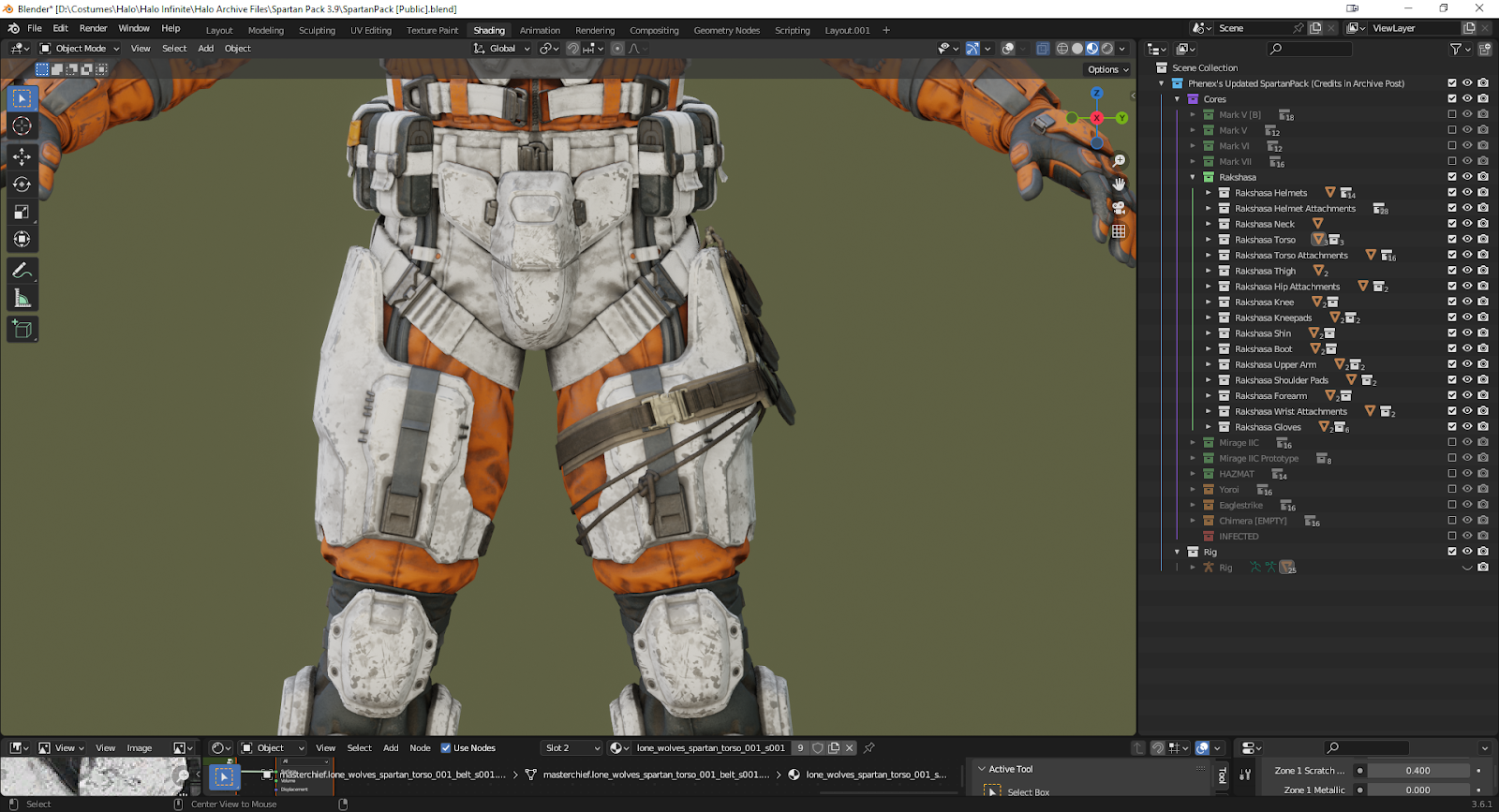The height and width of the screenshot is (812, 1499).
Task: Uncheck the Use Nodes checkbox
Action: click(446, 748)
